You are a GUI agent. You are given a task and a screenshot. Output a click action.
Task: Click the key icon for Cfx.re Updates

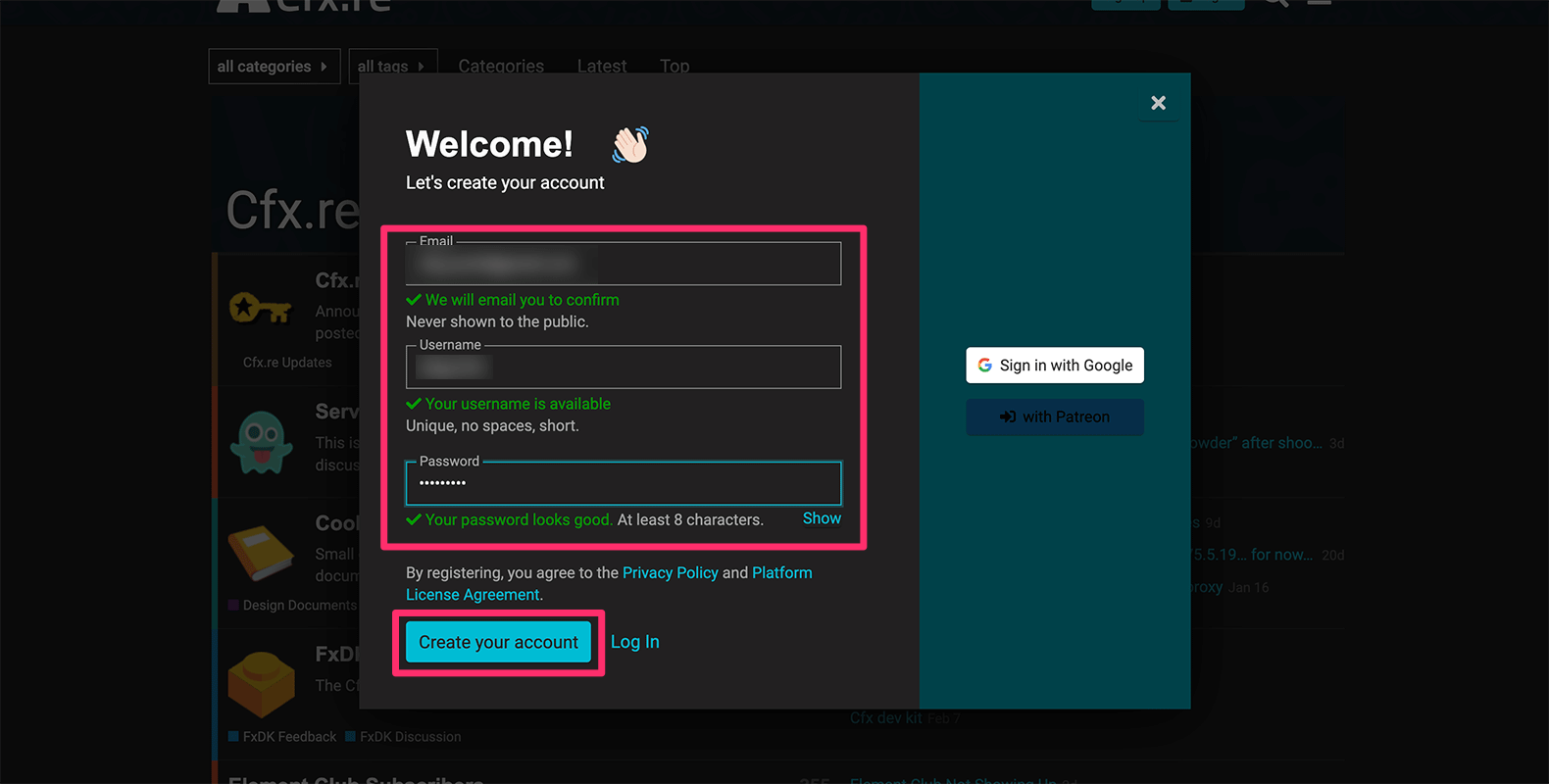click(260, 309)
